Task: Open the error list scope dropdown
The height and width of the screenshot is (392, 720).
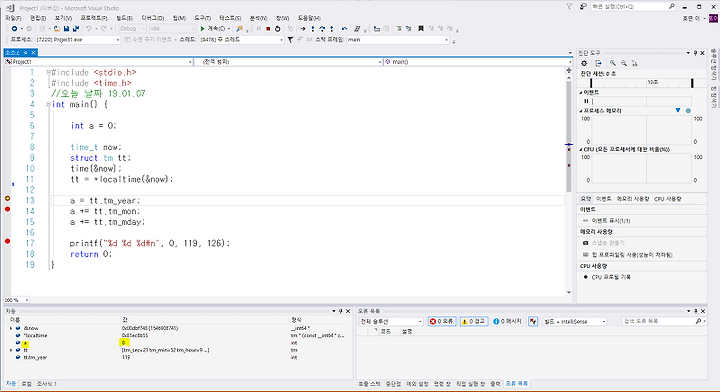Action: tap(391, 321)
